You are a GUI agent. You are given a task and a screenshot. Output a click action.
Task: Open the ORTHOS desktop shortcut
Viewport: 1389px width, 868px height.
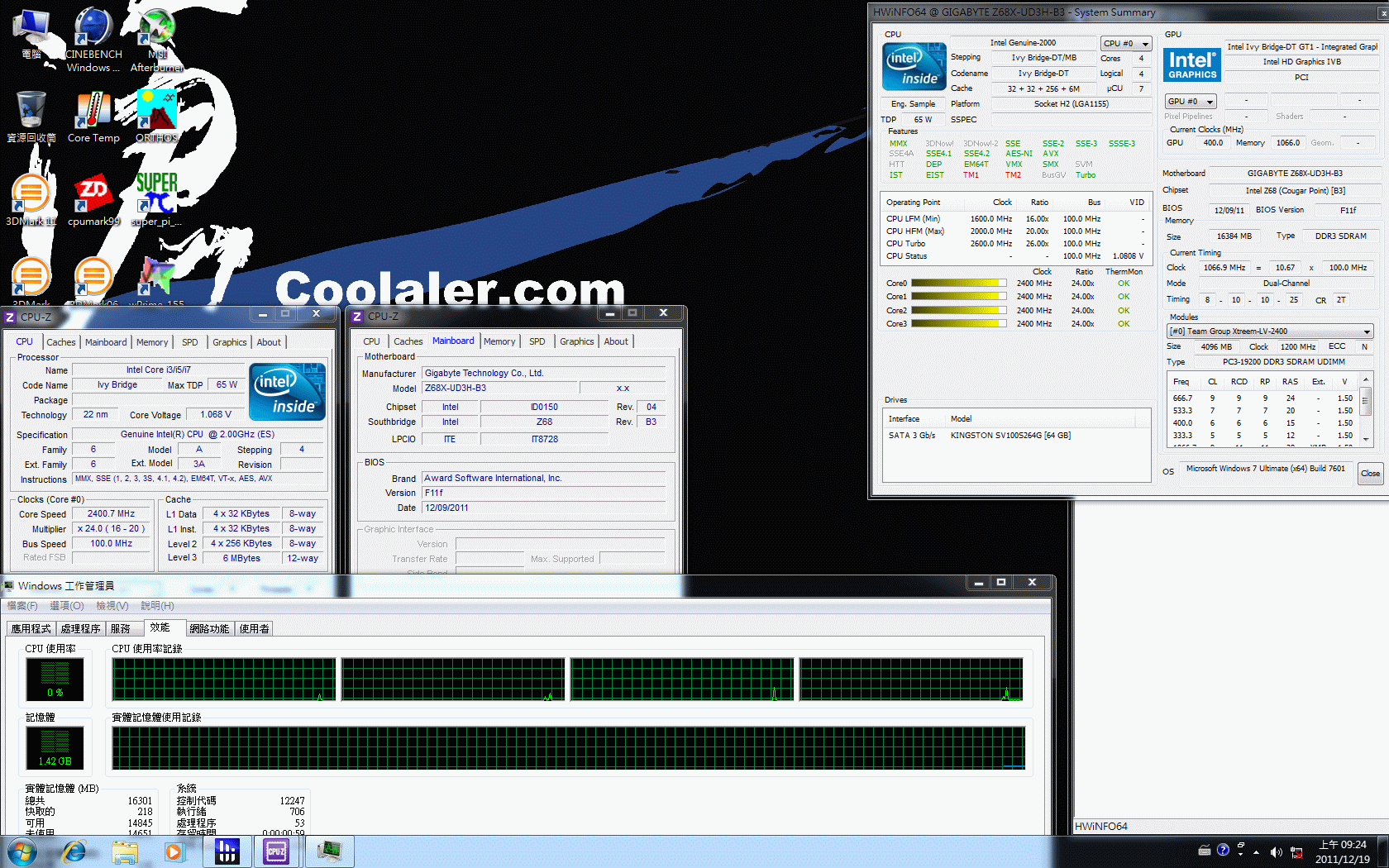(x=157, y=117)
